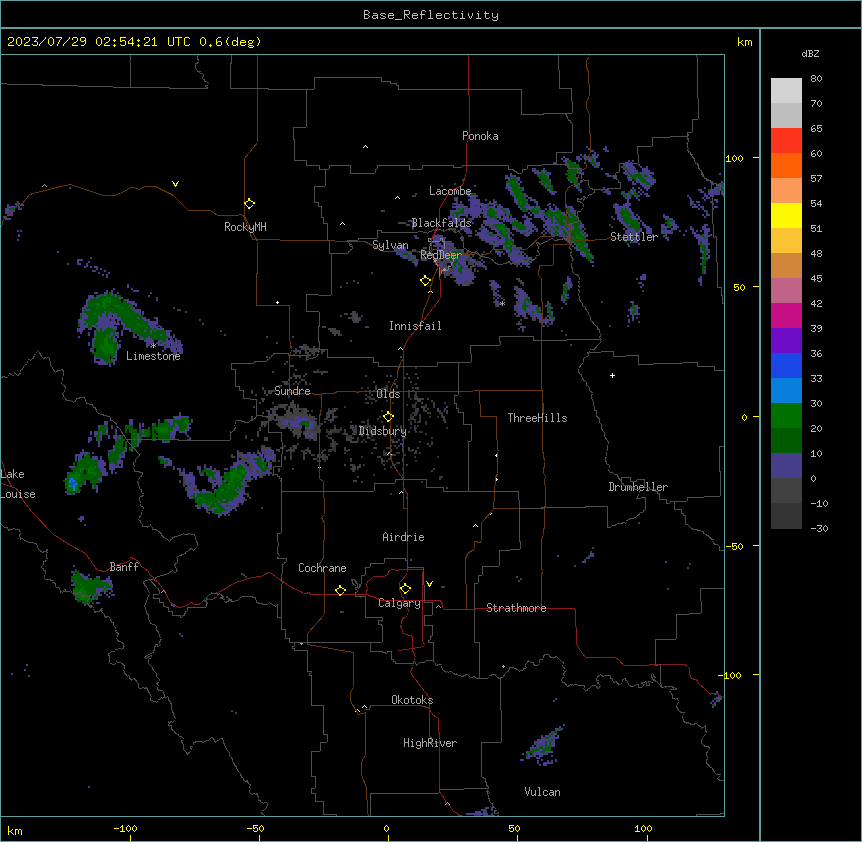
Task: Click the HighRiver label
Action: pyautogui.click(x=430, y=743)
